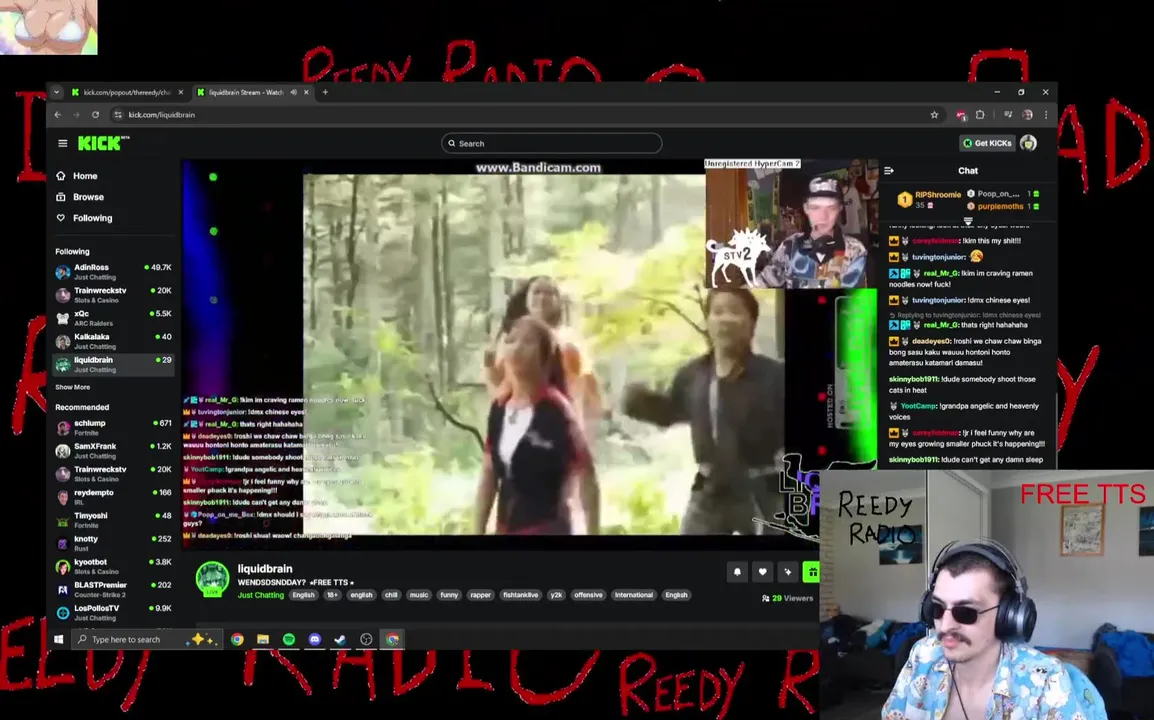The image size is (1154, 720).
Task: View site information icon in address bar
Action: [x=117, y=115]
